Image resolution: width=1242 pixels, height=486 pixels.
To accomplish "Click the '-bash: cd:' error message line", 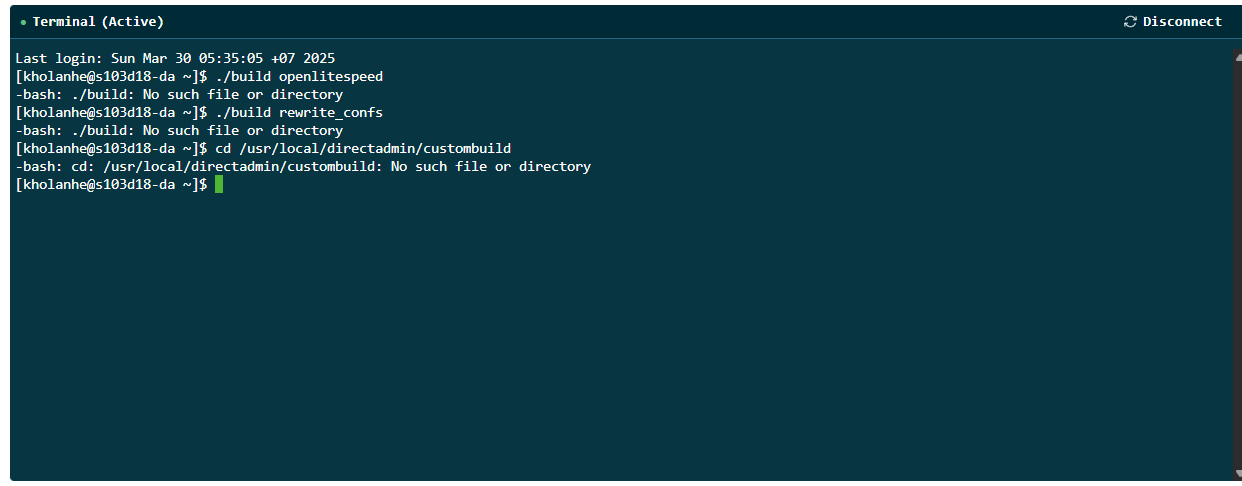I will [303, 166].
